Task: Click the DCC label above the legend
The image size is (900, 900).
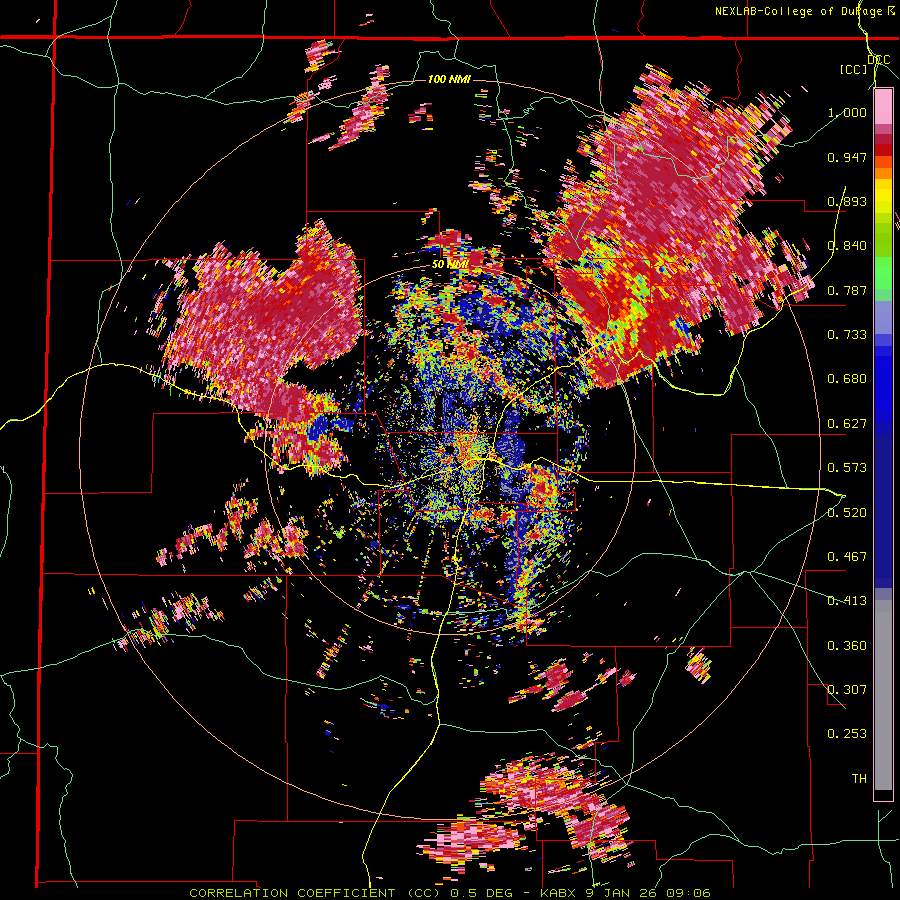Action: (879, 60)
